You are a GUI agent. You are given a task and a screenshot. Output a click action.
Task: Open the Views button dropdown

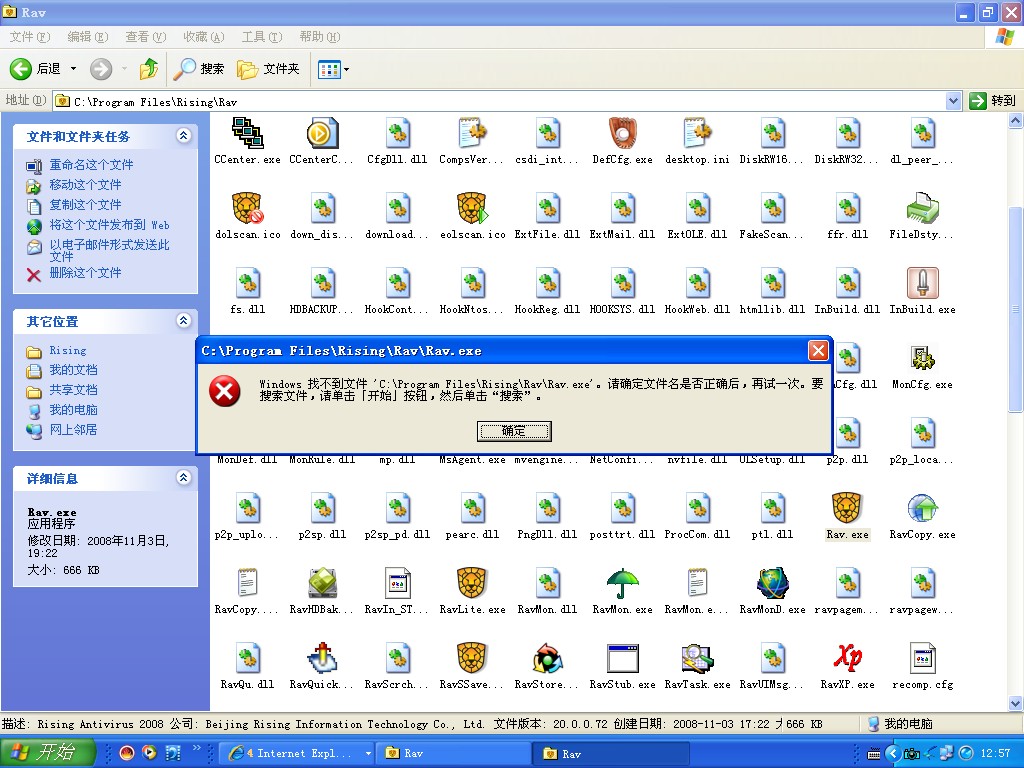346,69
